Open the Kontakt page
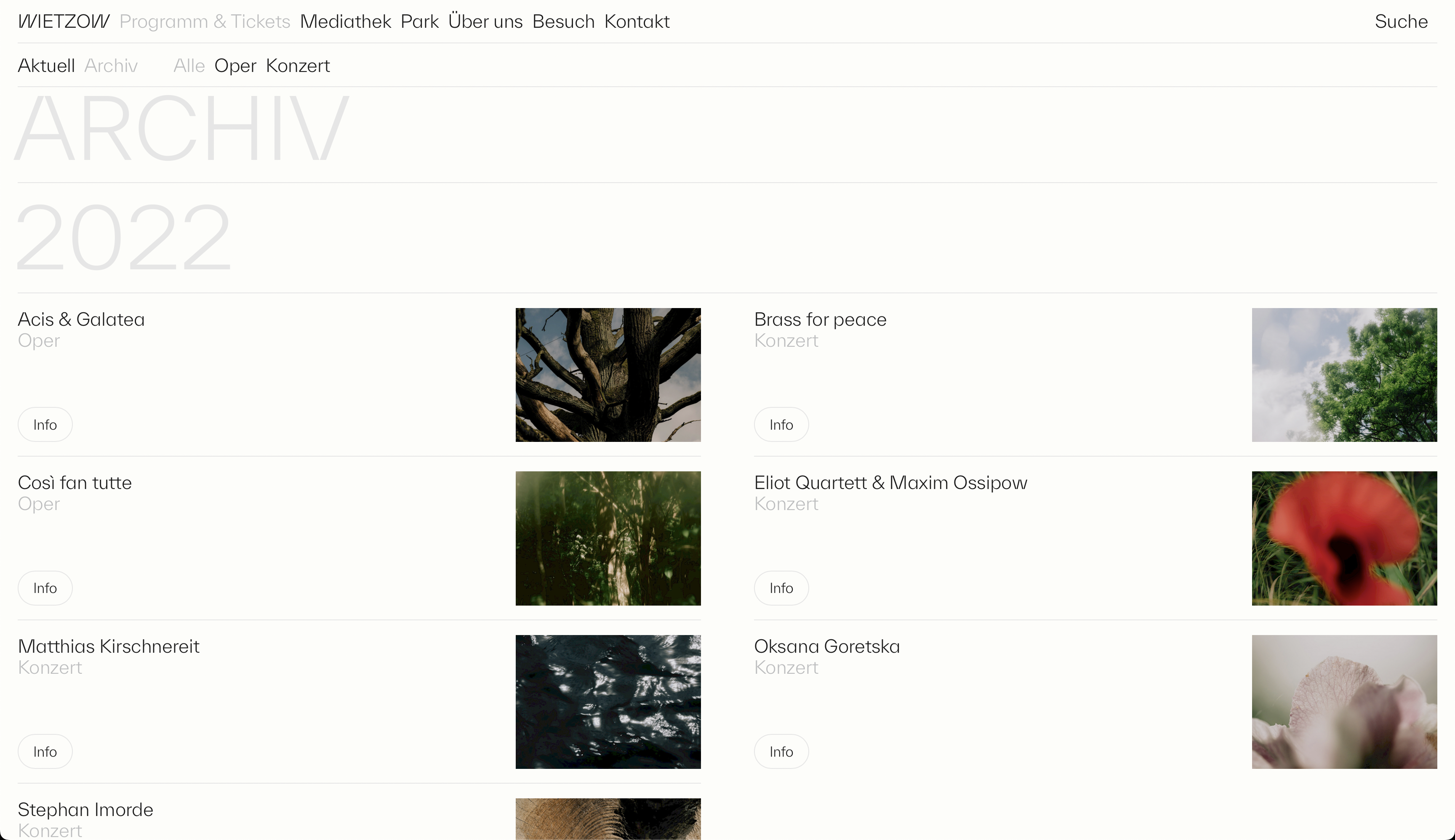The height and width of the screenshot is (840, 1455). tap(637, 21)
